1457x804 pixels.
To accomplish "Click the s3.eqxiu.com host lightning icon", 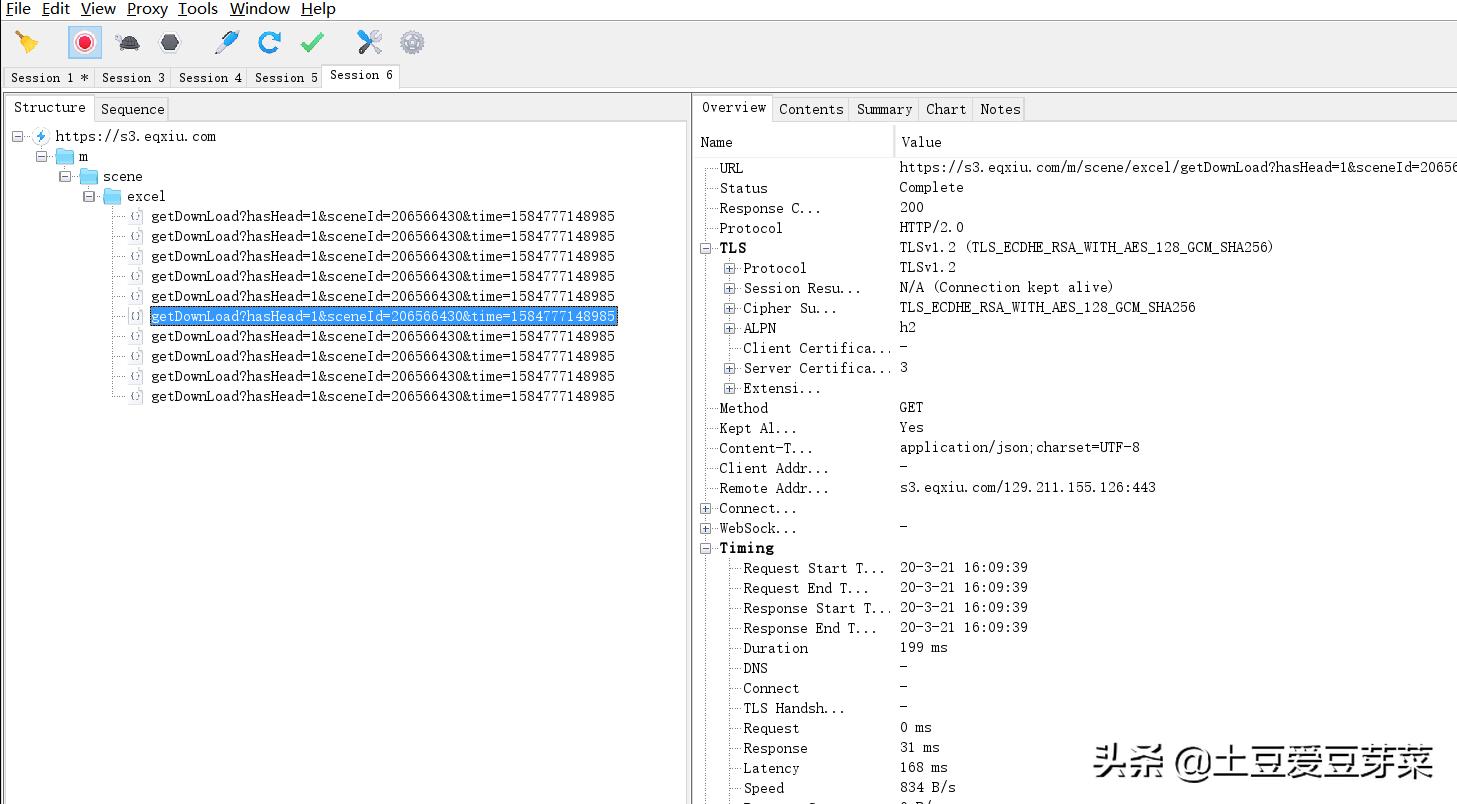I will click(x=41, y=136).
